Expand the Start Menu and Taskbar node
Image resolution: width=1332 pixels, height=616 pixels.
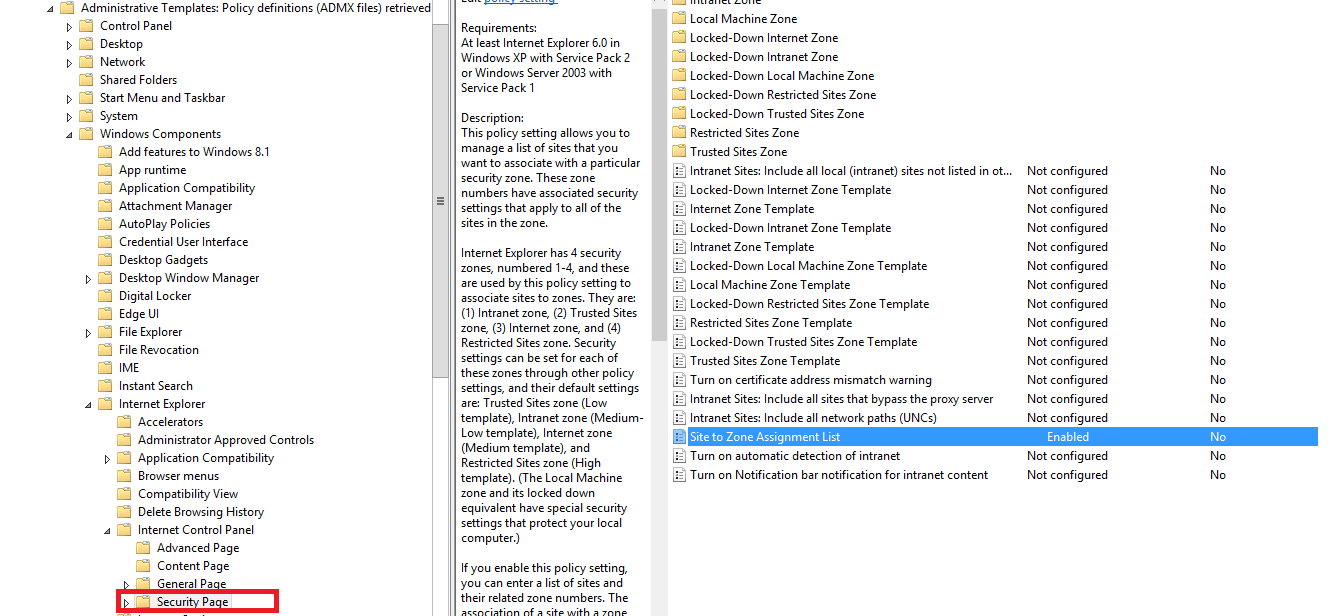[70, 99]
